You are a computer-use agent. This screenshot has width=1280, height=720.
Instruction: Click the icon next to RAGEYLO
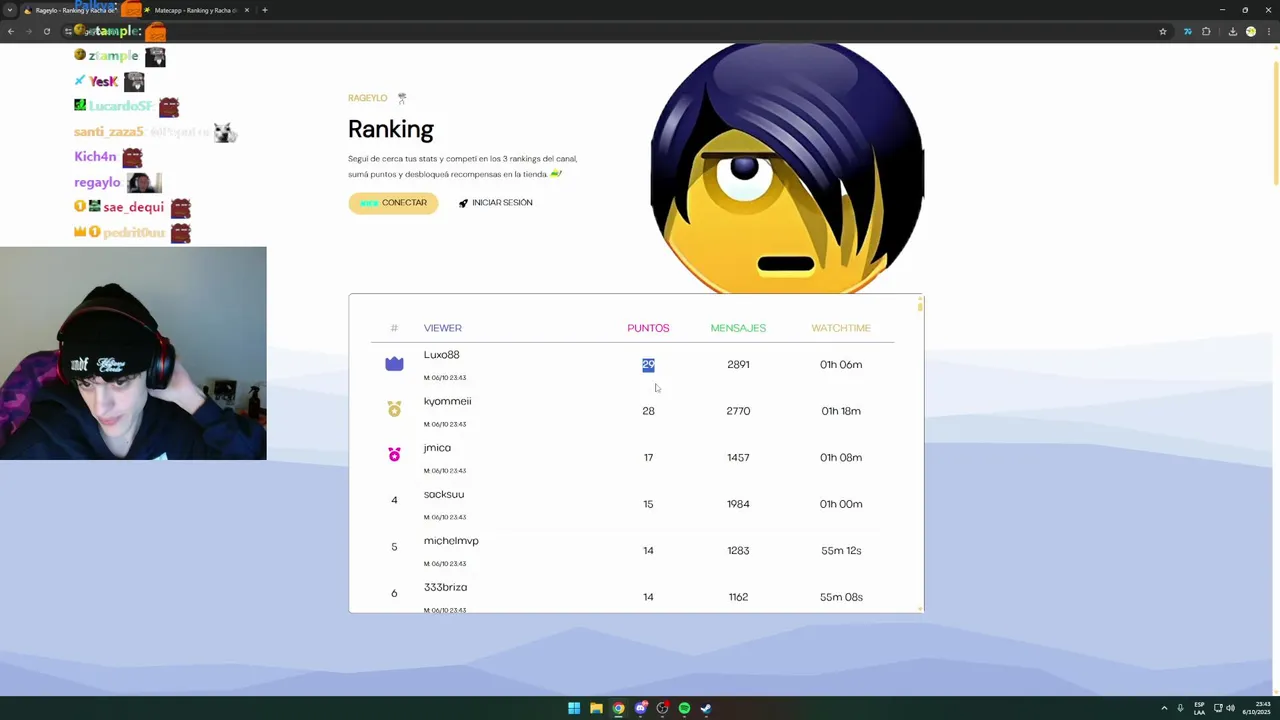point(402,98)
